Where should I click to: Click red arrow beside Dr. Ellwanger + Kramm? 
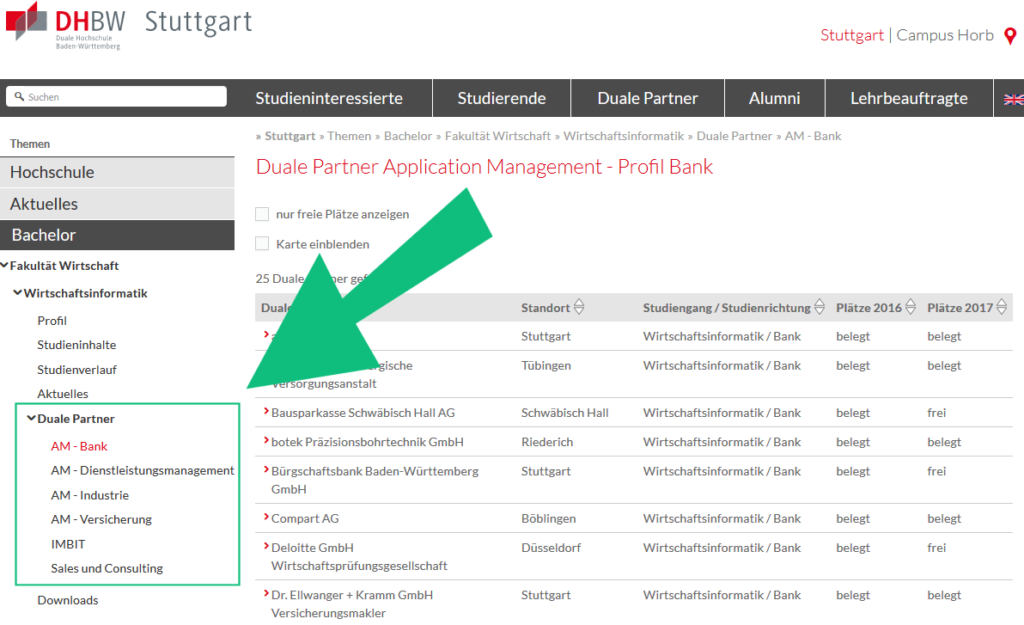(266, 594)
